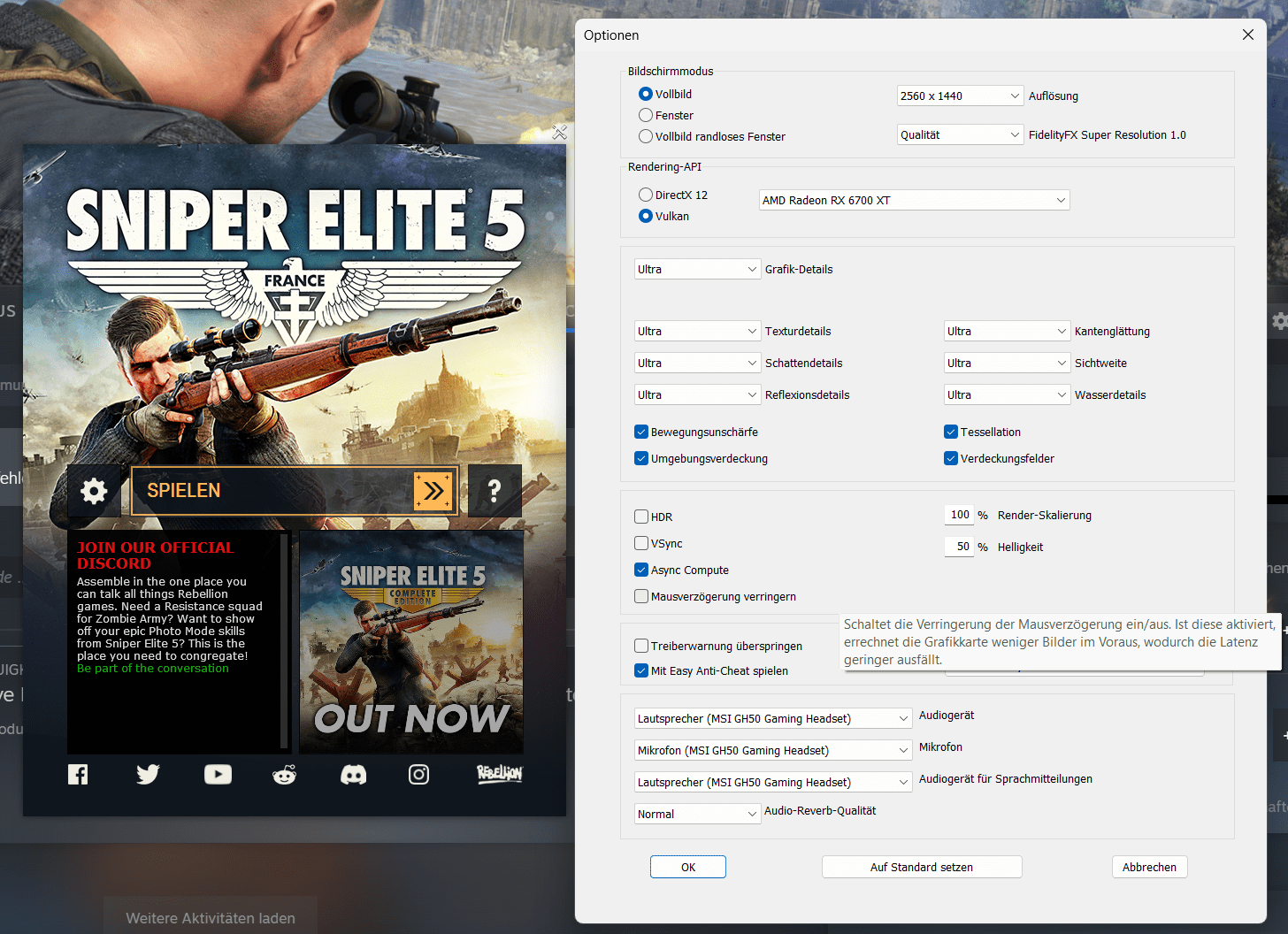Select Vollbild randloses Fenster mode

click(646, 136)
